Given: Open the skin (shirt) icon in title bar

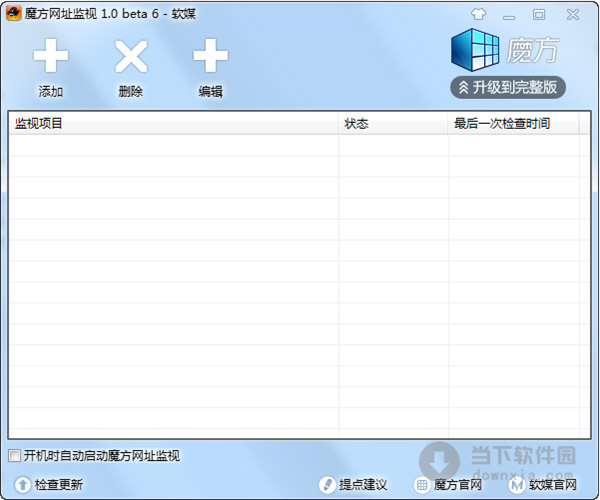Looking at the screenshot, I should [x=478, y=15].
